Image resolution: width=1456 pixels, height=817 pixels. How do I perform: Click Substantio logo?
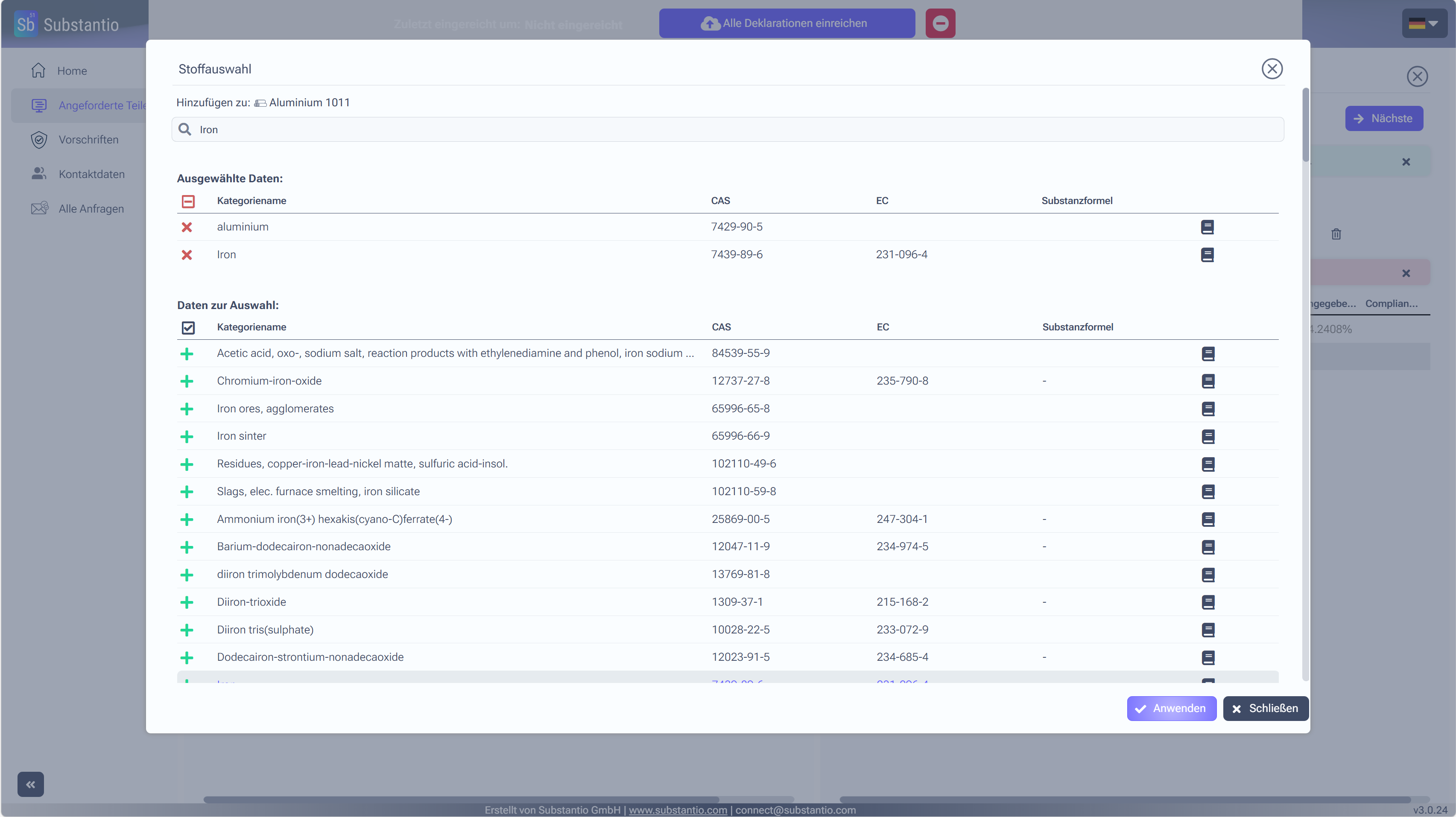(67, 24)
